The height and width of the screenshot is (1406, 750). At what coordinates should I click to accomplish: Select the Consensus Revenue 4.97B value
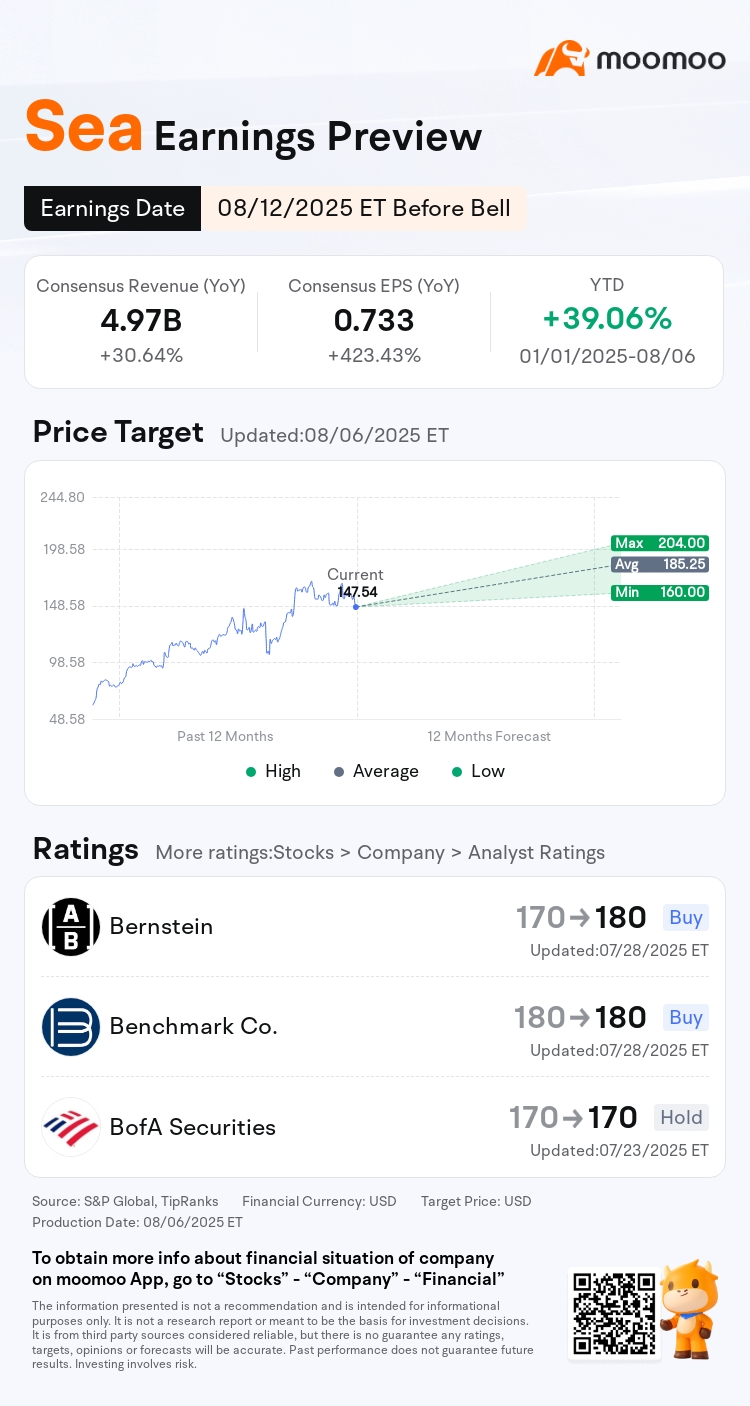pos(141,320)
